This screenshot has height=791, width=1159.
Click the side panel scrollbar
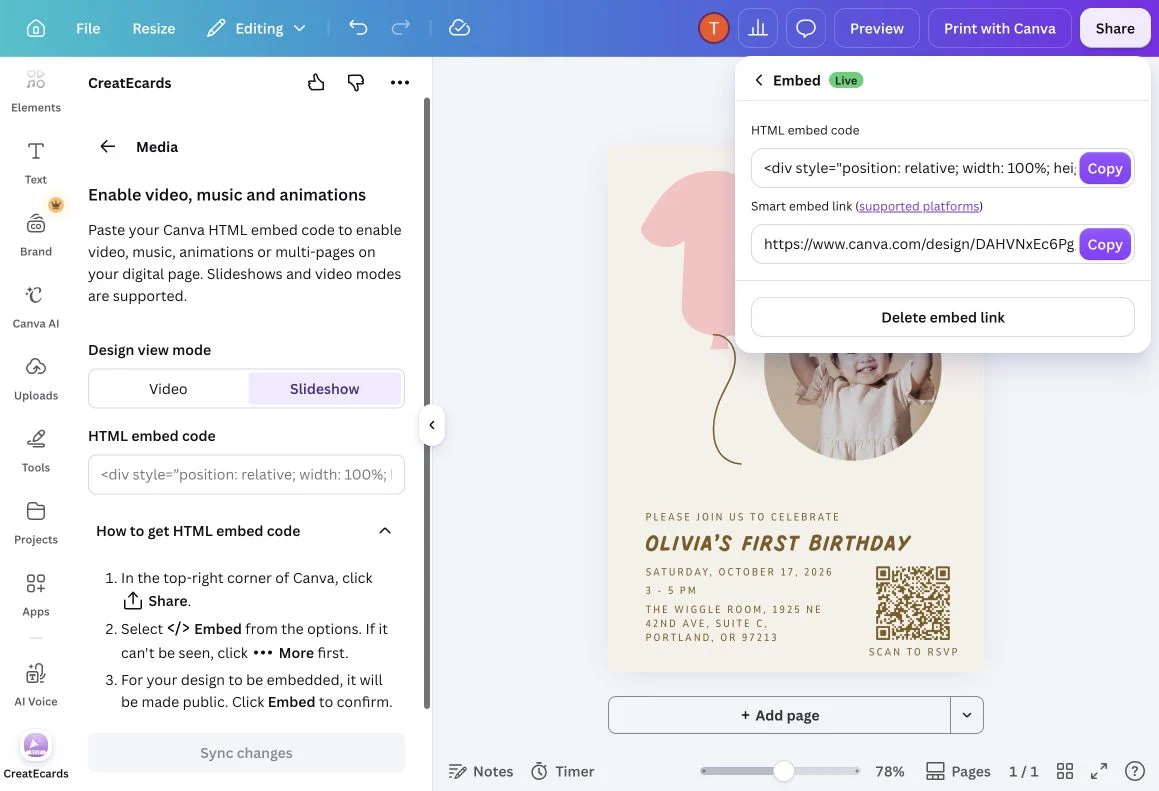(426, 403)
